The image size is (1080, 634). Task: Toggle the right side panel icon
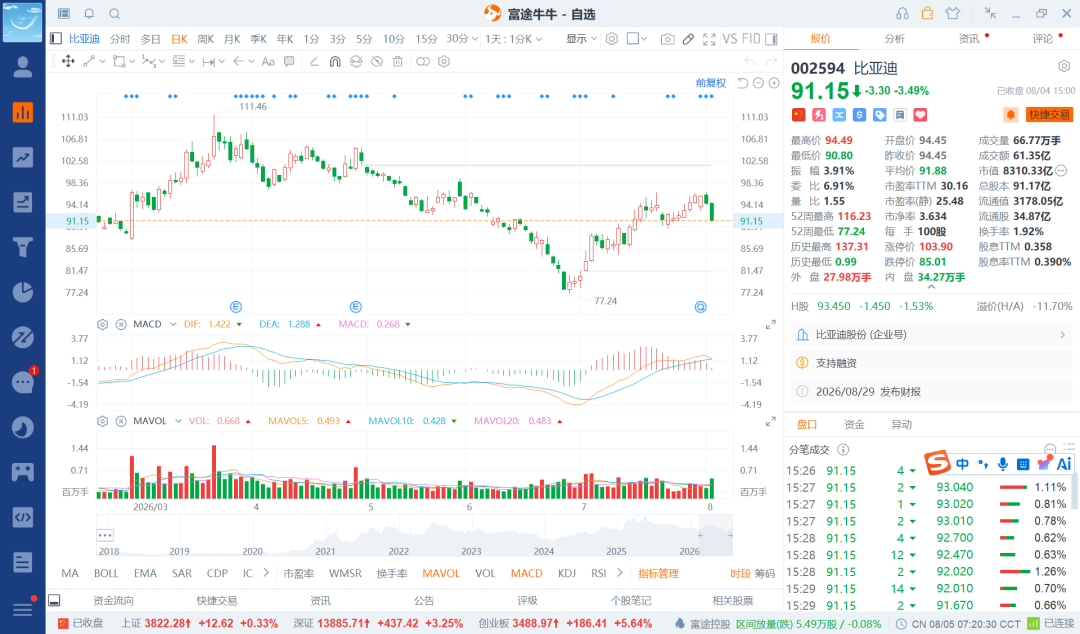click(771, 39)
